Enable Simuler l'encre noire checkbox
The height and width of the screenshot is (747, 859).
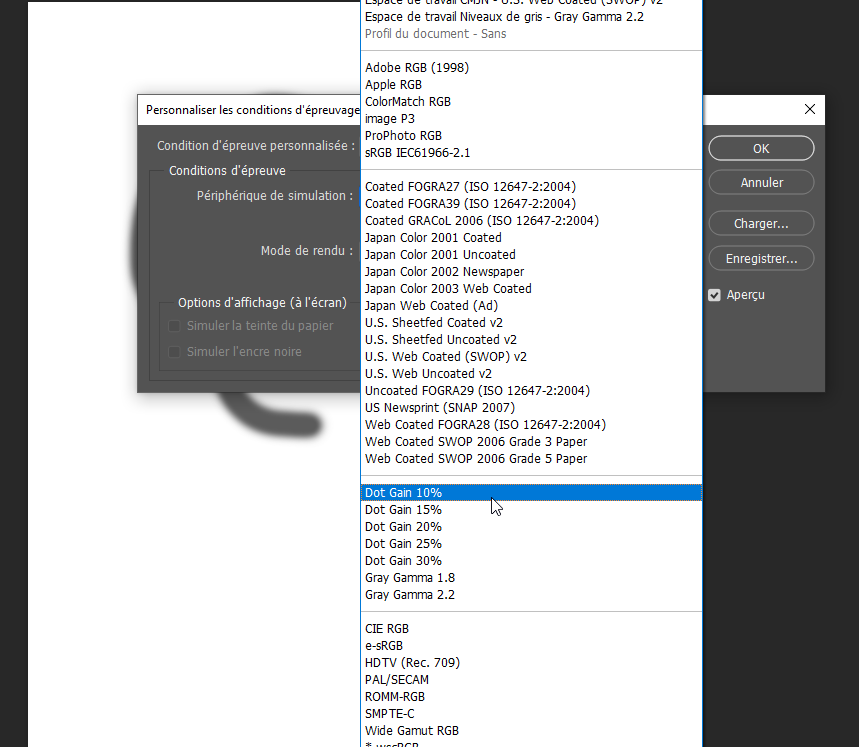[x=175, y=352]
